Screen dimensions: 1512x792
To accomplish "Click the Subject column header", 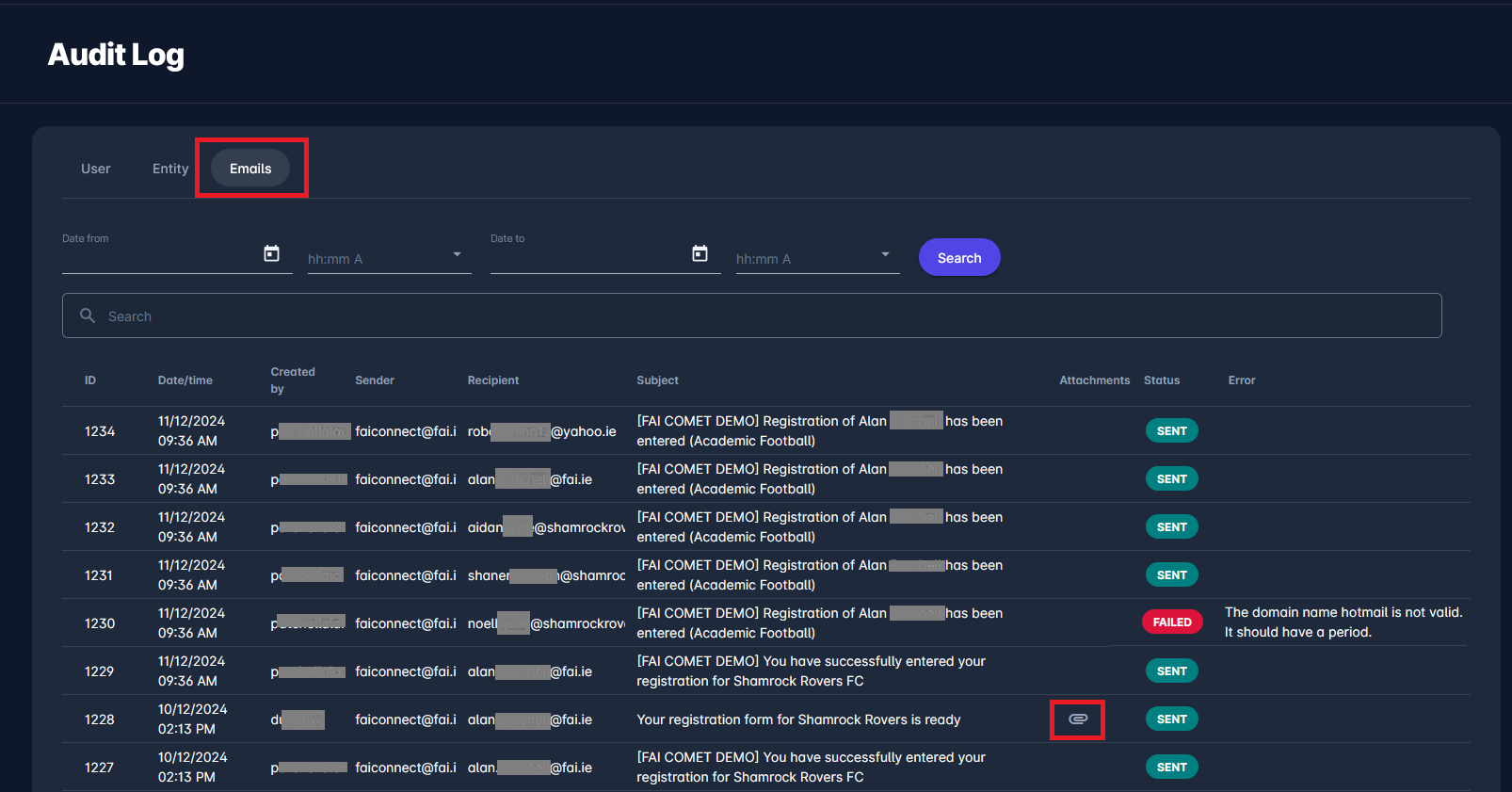I will pos(657,380).
